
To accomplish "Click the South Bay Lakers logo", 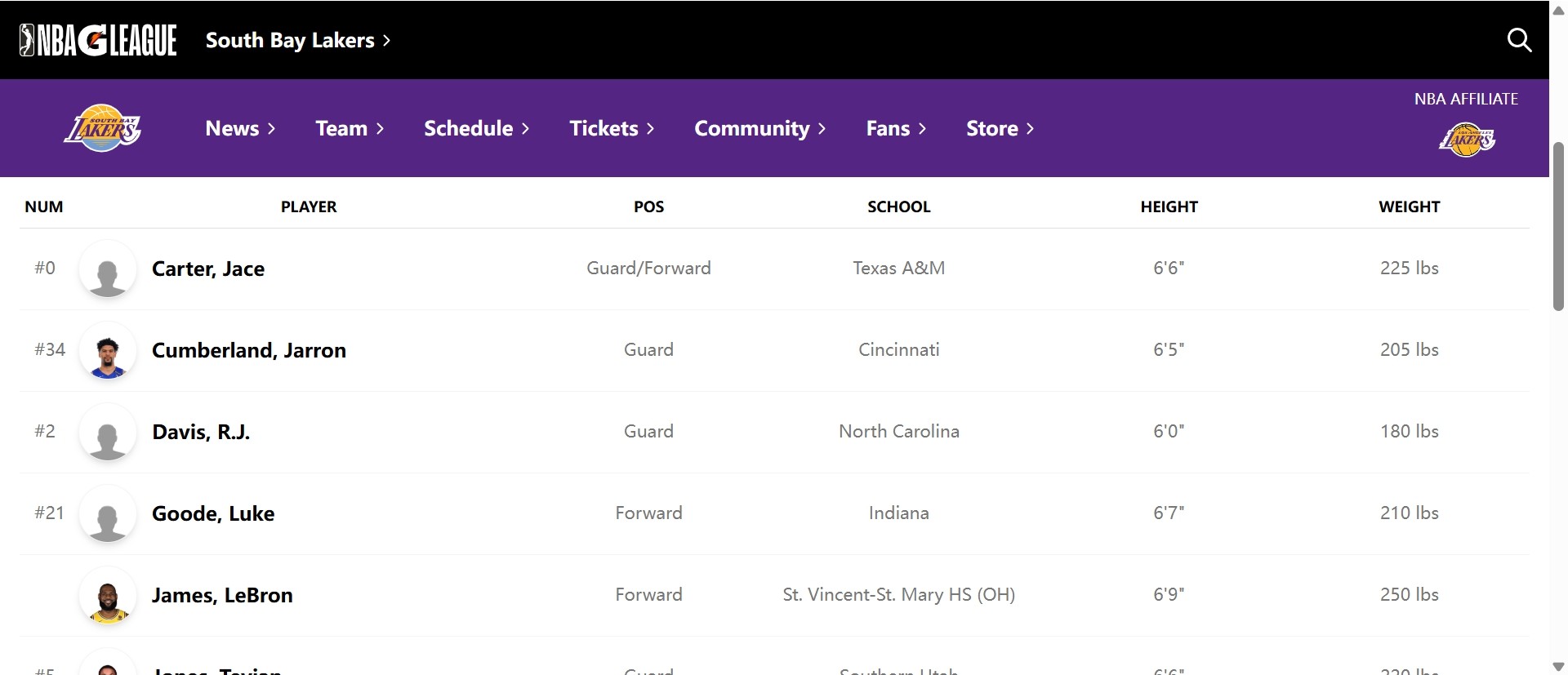I will click(x=103, y=128).
